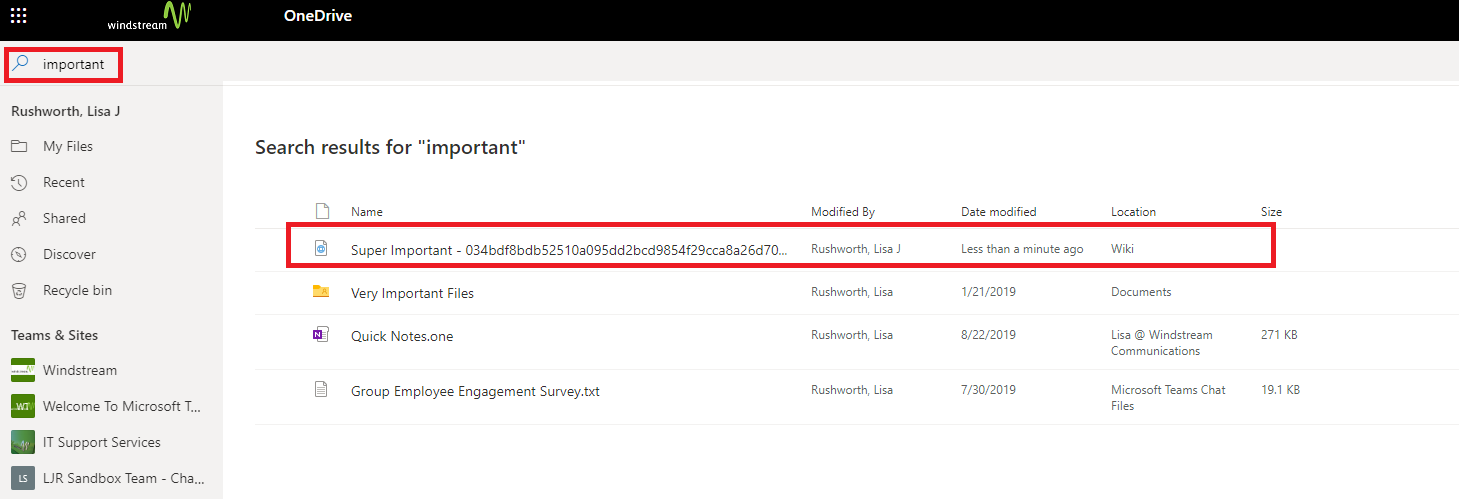This screenshot has width=1459, height=499.
Task: Click the Very Important Files folder icon
Action: click(x=321, y=292)
